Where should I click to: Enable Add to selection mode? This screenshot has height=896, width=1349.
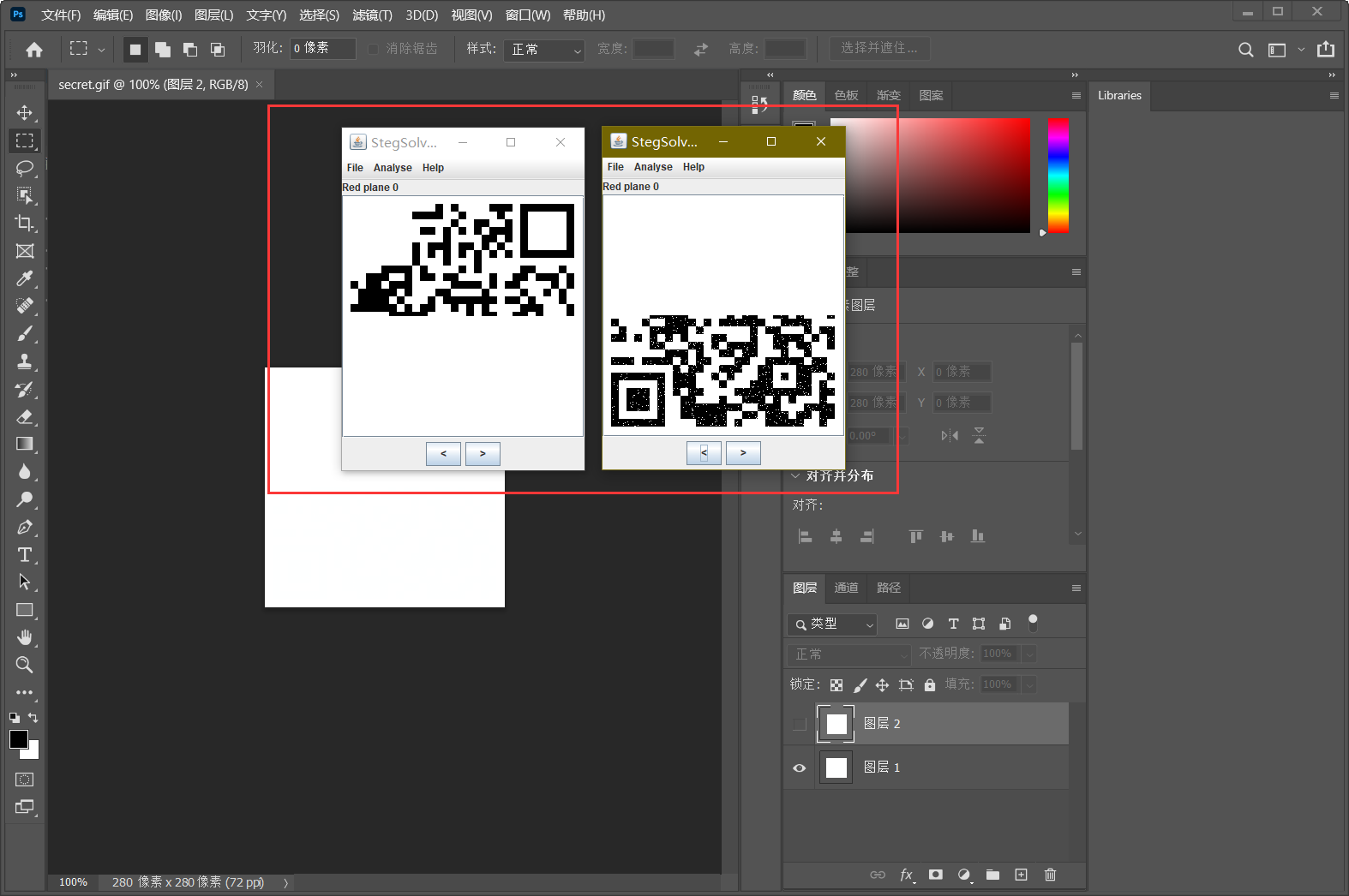(162, 50)
